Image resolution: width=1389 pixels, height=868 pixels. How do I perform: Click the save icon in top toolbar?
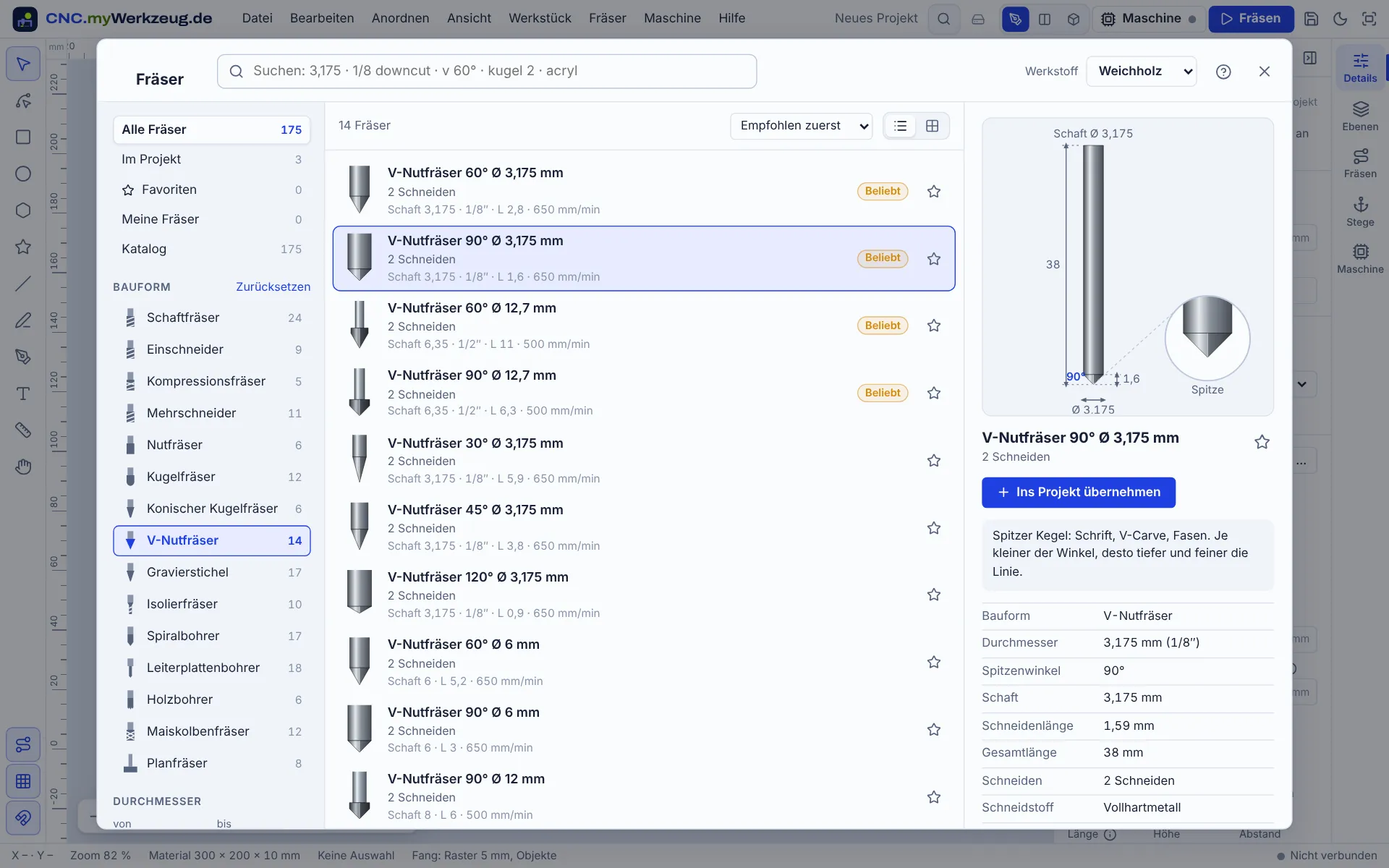pos(1311,19)
